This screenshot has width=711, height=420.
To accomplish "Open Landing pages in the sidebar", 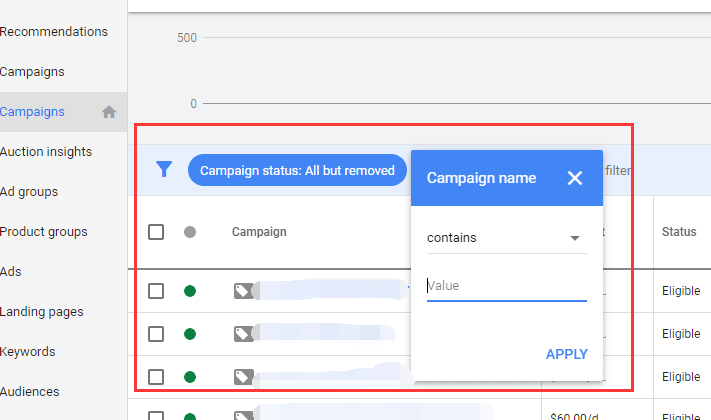I will pos(41,312).
